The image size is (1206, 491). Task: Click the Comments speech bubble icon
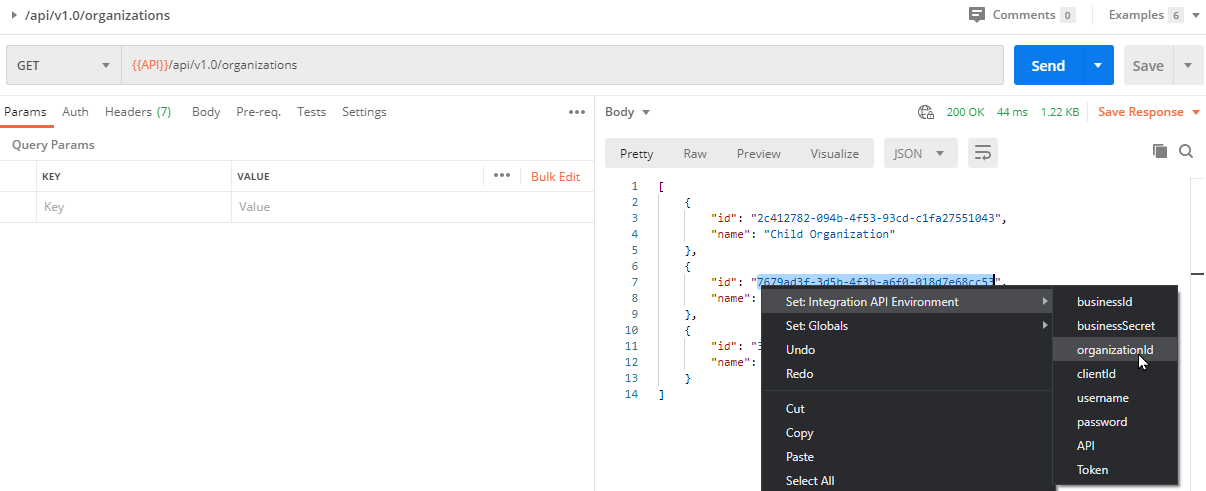976,15
